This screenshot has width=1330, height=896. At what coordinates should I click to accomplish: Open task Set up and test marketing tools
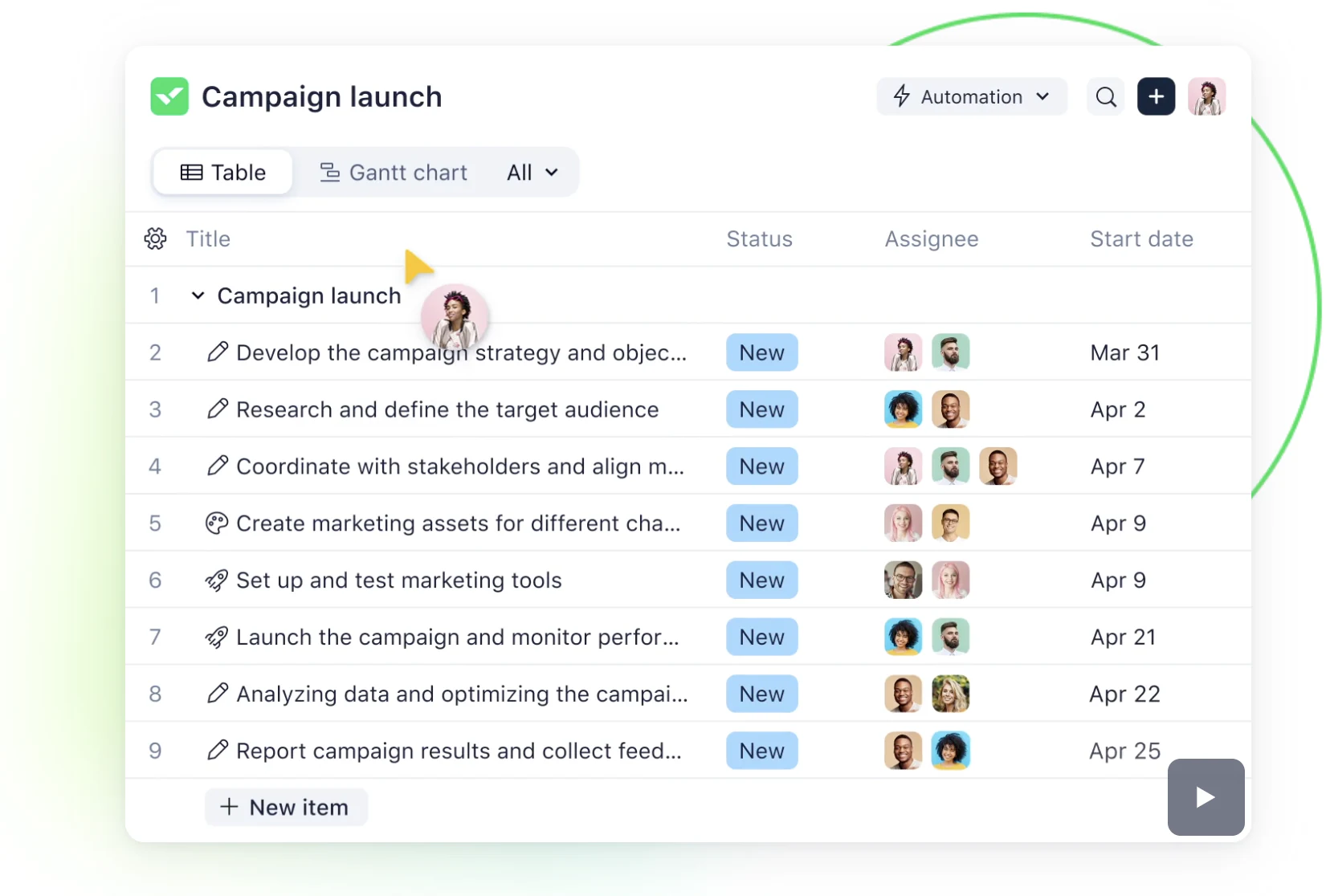click(x=399, y=580)
